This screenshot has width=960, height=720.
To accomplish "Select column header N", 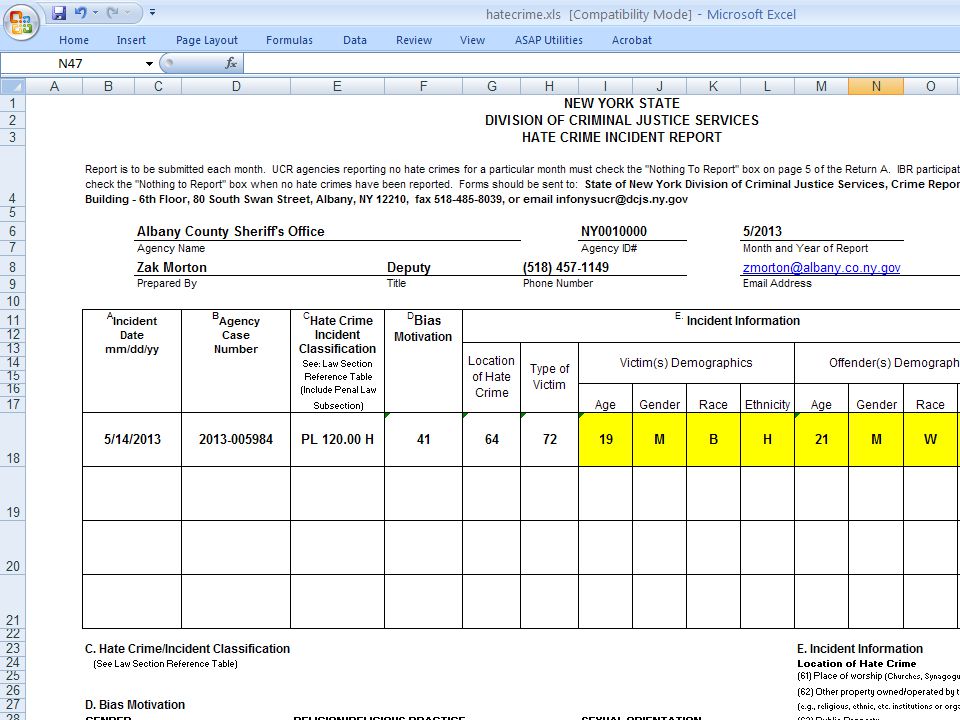I will tap(876, 86).
